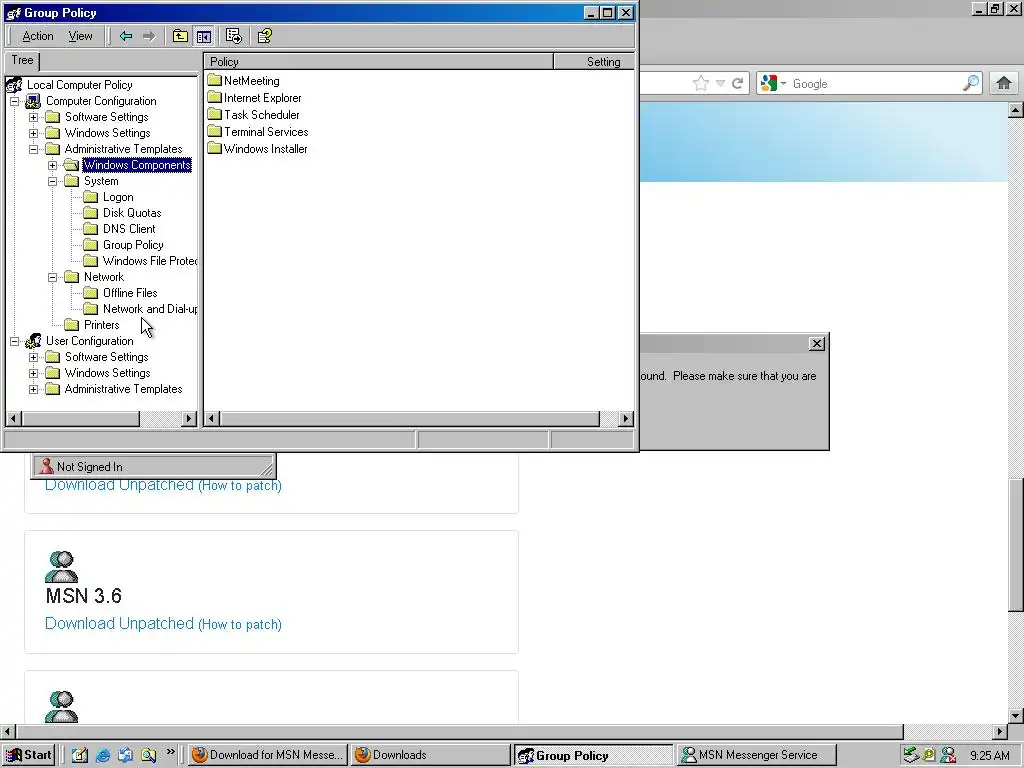Click right arrow of tree pane scrollbar
Image resolution: width=1024 pixels, height=768 pixels.
pos(189,419)
